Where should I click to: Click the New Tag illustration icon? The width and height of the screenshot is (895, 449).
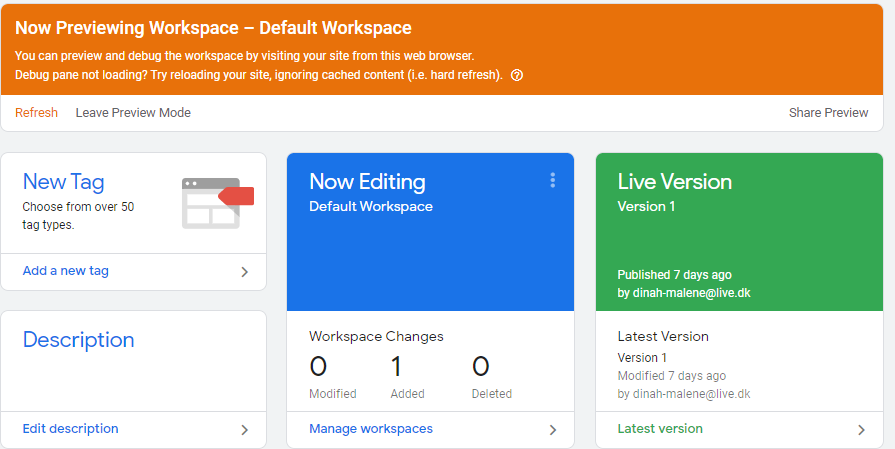[217, 203]
